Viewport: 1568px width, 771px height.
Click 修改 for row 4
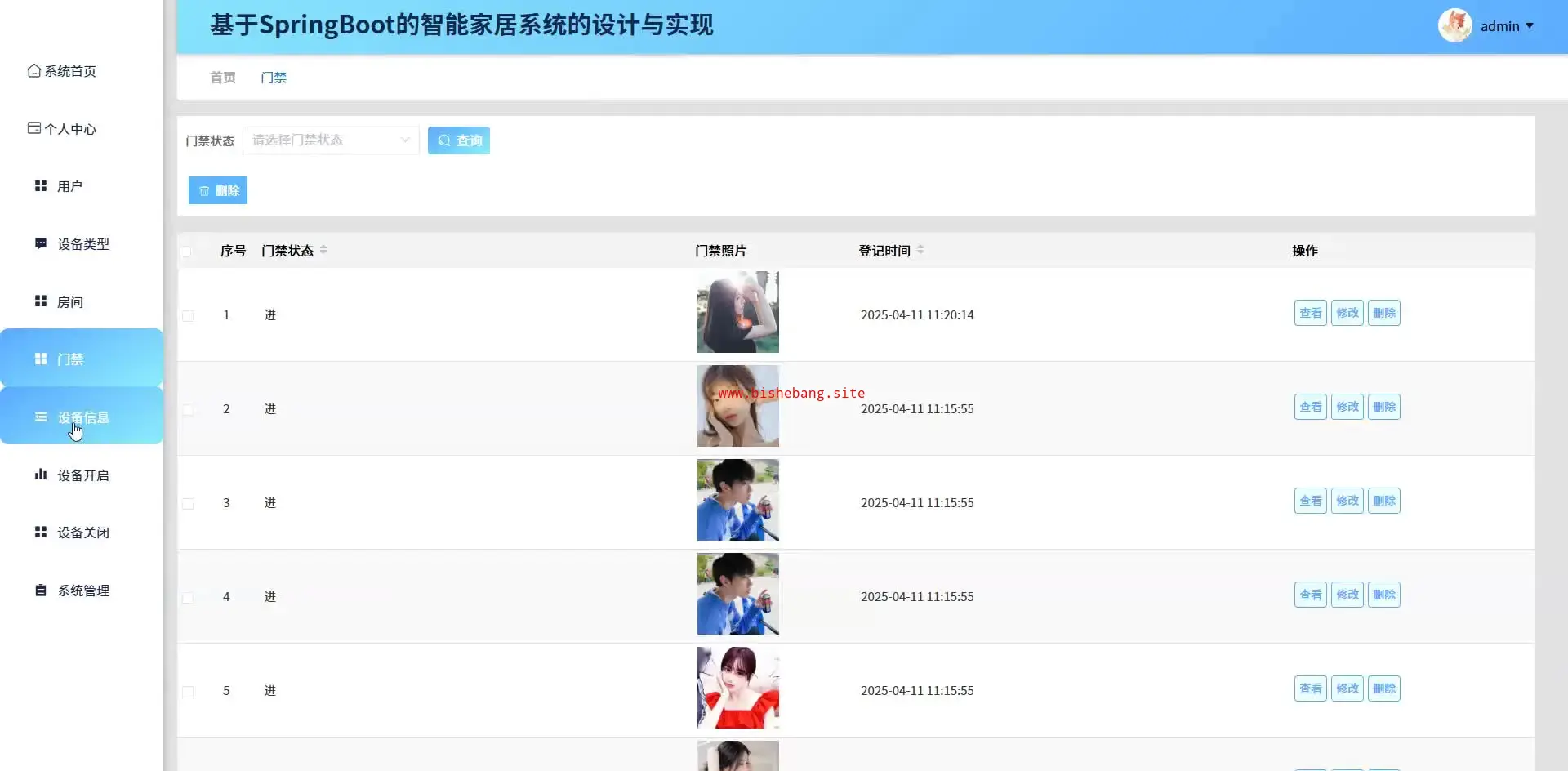[x=1347, y=595]
